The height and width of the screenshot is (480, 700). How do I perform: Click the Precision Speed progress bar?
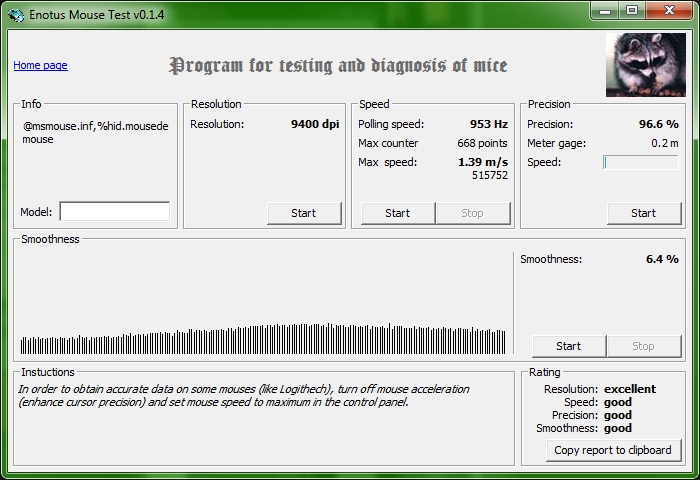(641, 162)
